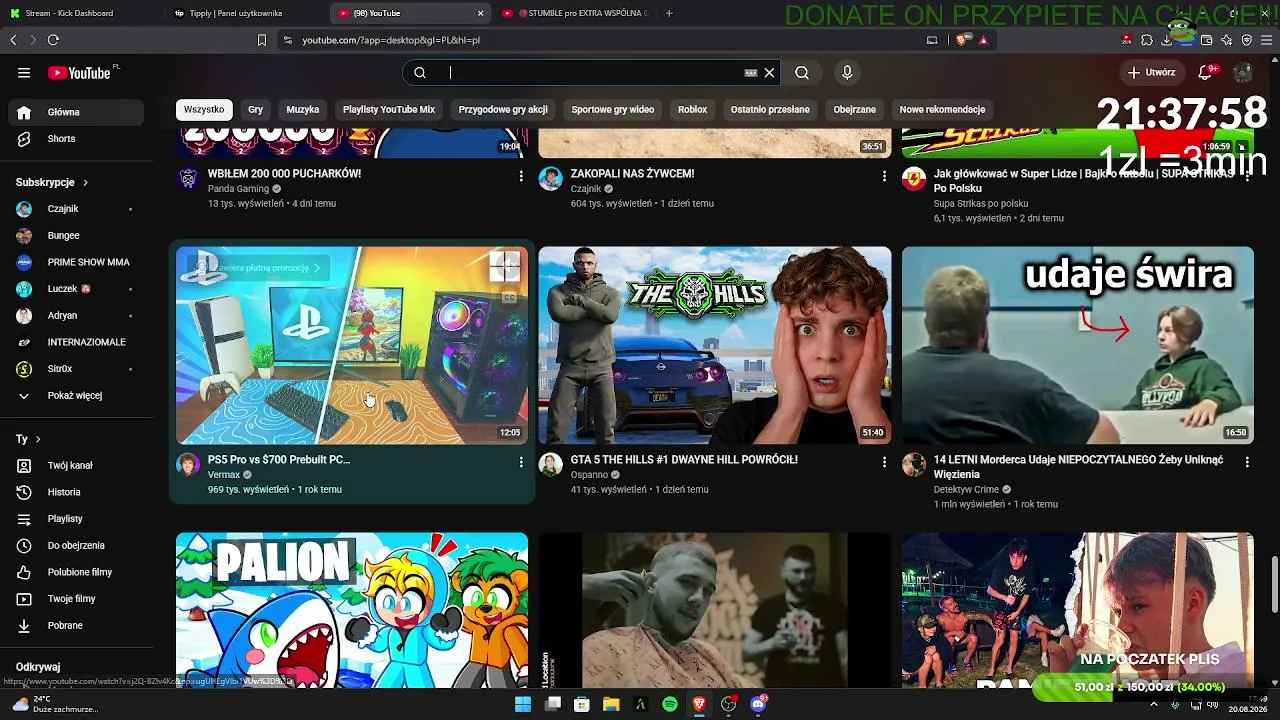This screenshot has height=720, width=1280.
Task: Click the search magnifier button
Action: point(802,72)
